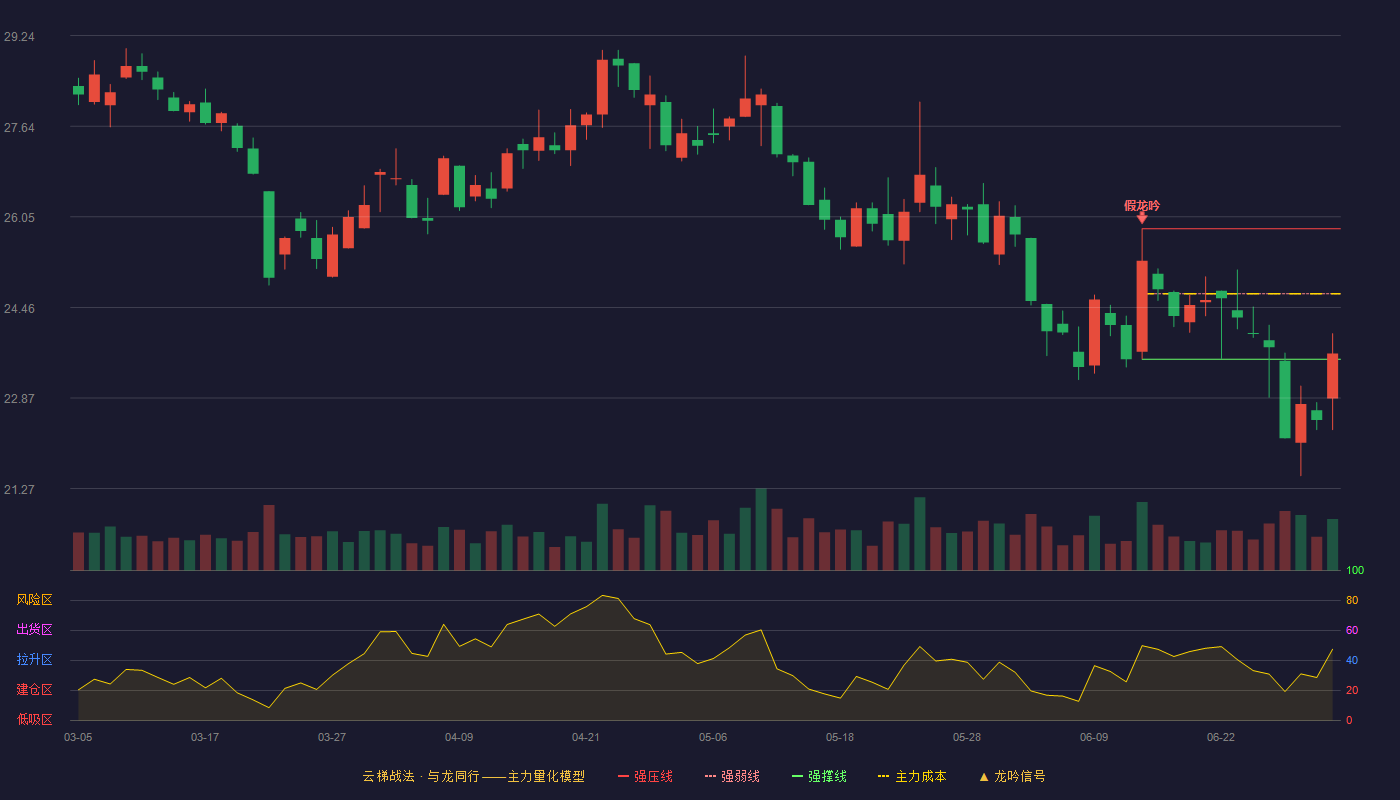Click the 03-05 date label

[78, 737]
